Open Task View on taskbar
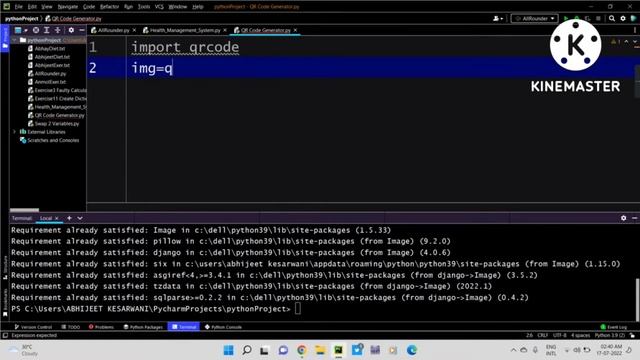The image size is (640, 360). [x=264, y=350]
